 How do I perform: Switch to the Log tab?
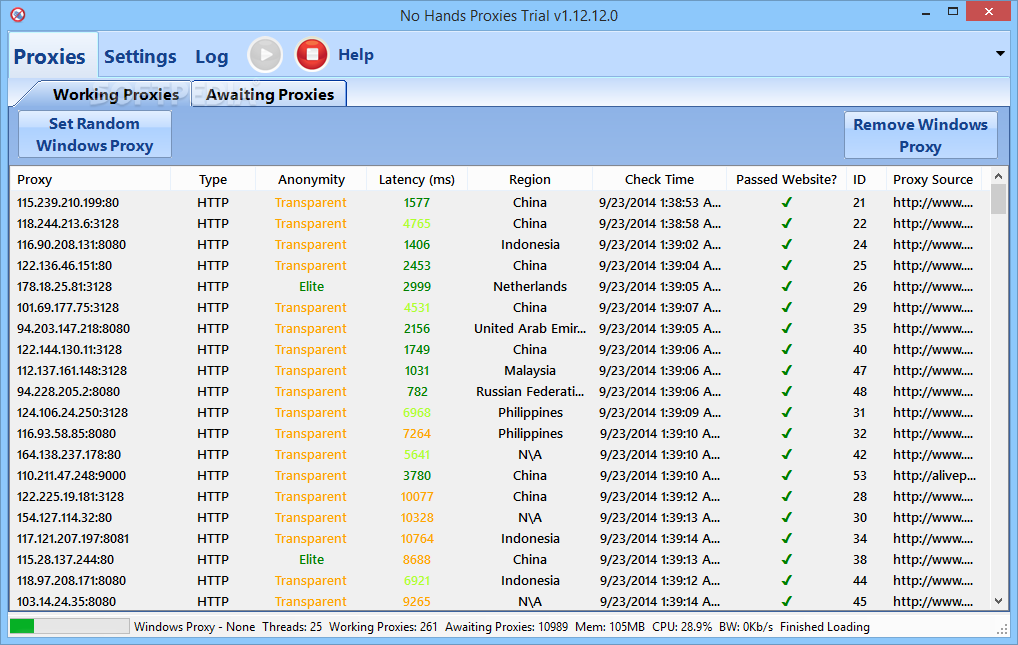(x=211, y=56)
